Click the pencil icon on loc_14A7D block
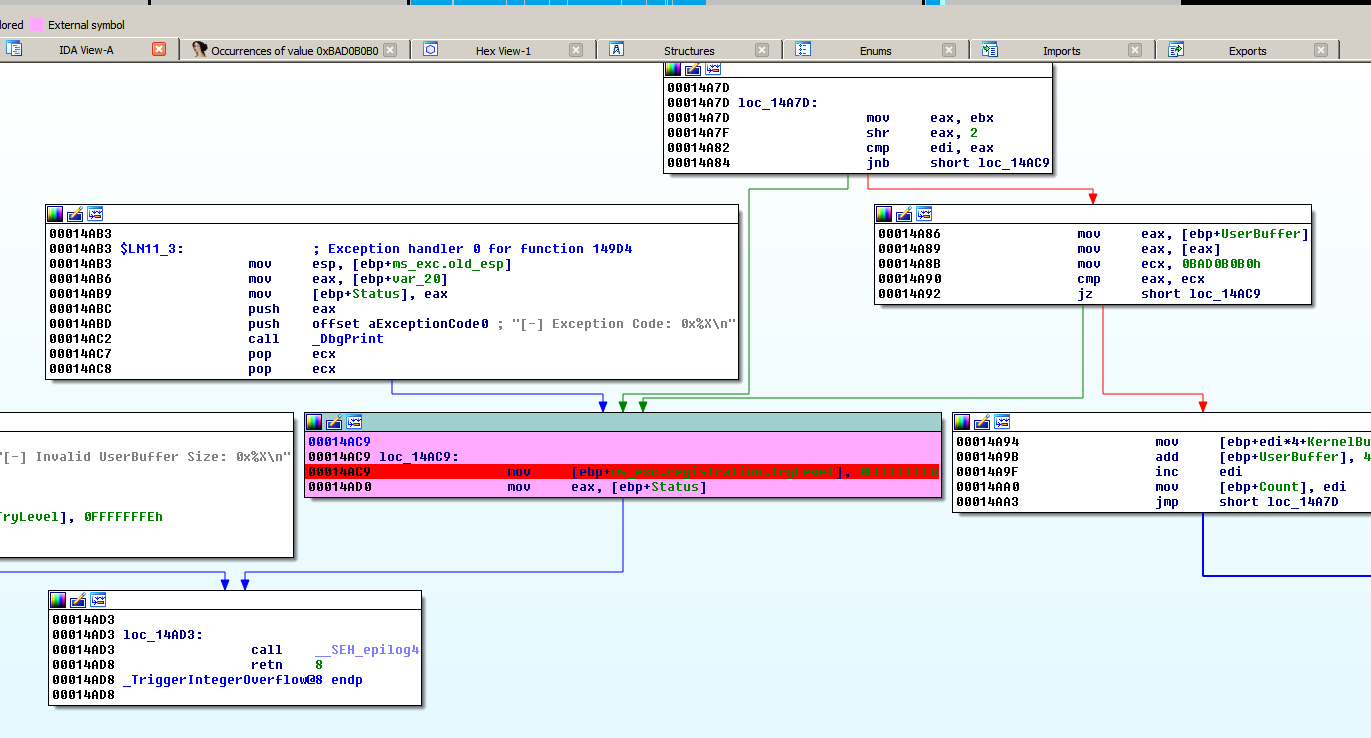The image size is (1371, 738). click(x=693, y=69)
